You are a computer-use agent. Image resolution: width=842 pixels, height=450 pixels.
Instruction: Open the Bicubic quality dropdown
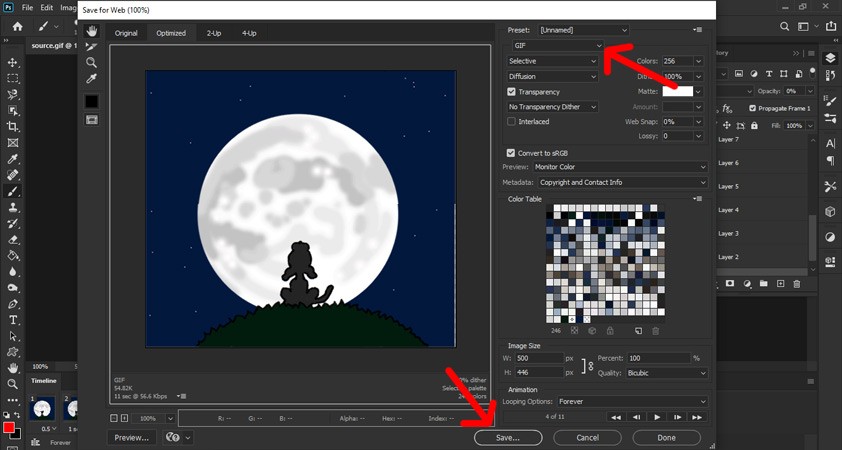666,373
